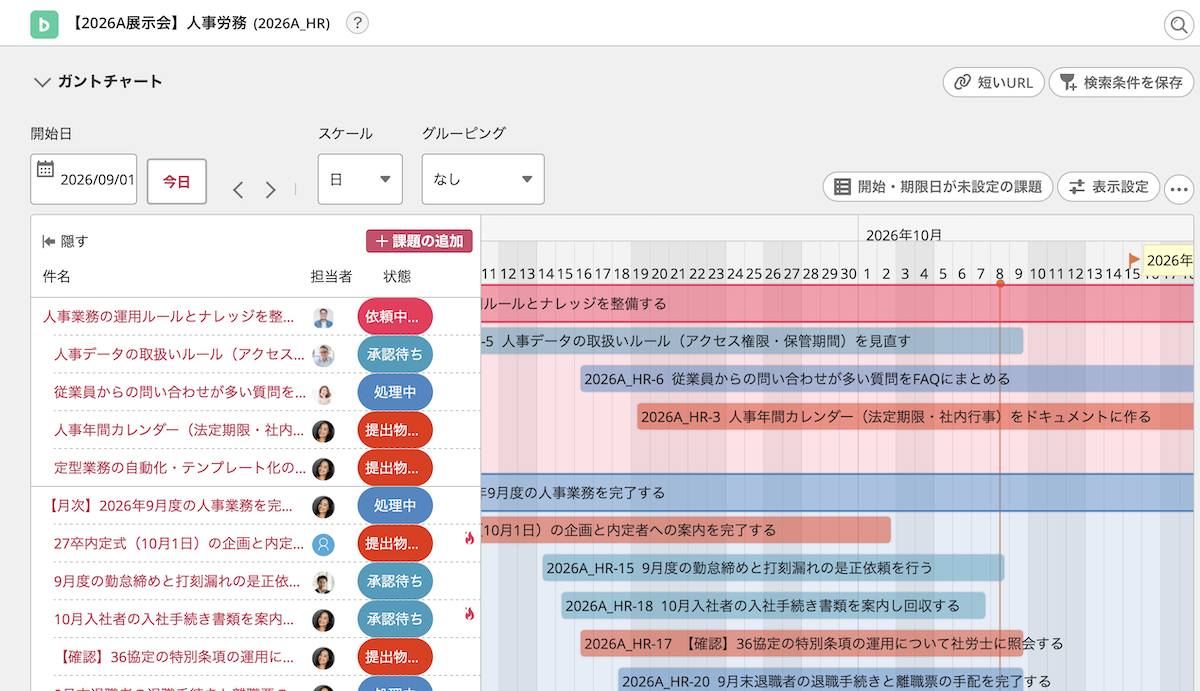Add an issue with 課題の追加
The width and height of the screenshot is (1200, 691).
[x=419, y=241]
